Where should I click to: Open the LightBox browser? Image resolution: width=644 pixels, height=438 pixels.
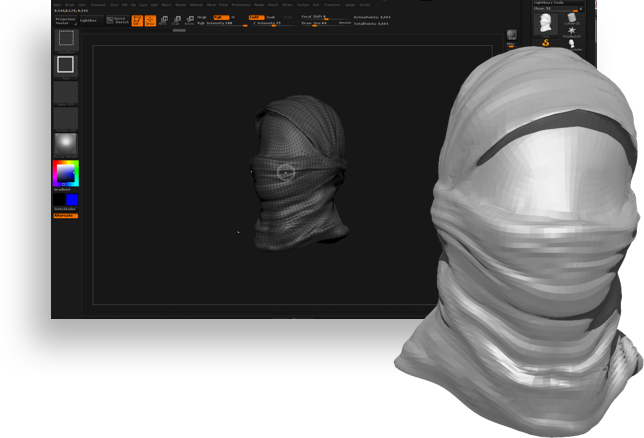[89, 20]
